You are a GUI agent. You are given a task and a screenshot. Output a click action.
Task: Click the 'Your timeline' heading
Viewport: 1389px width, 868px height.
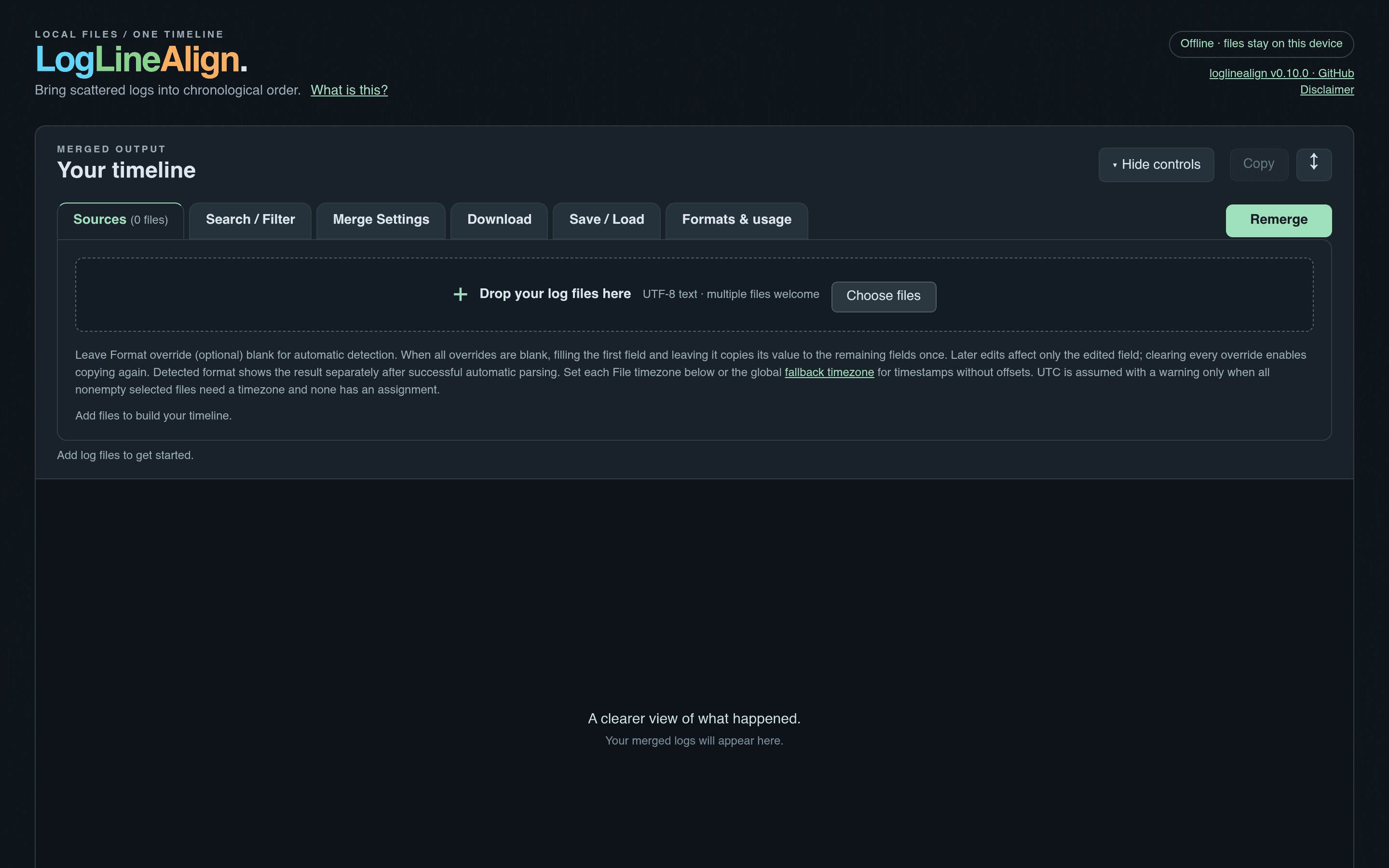pos(126,171)
